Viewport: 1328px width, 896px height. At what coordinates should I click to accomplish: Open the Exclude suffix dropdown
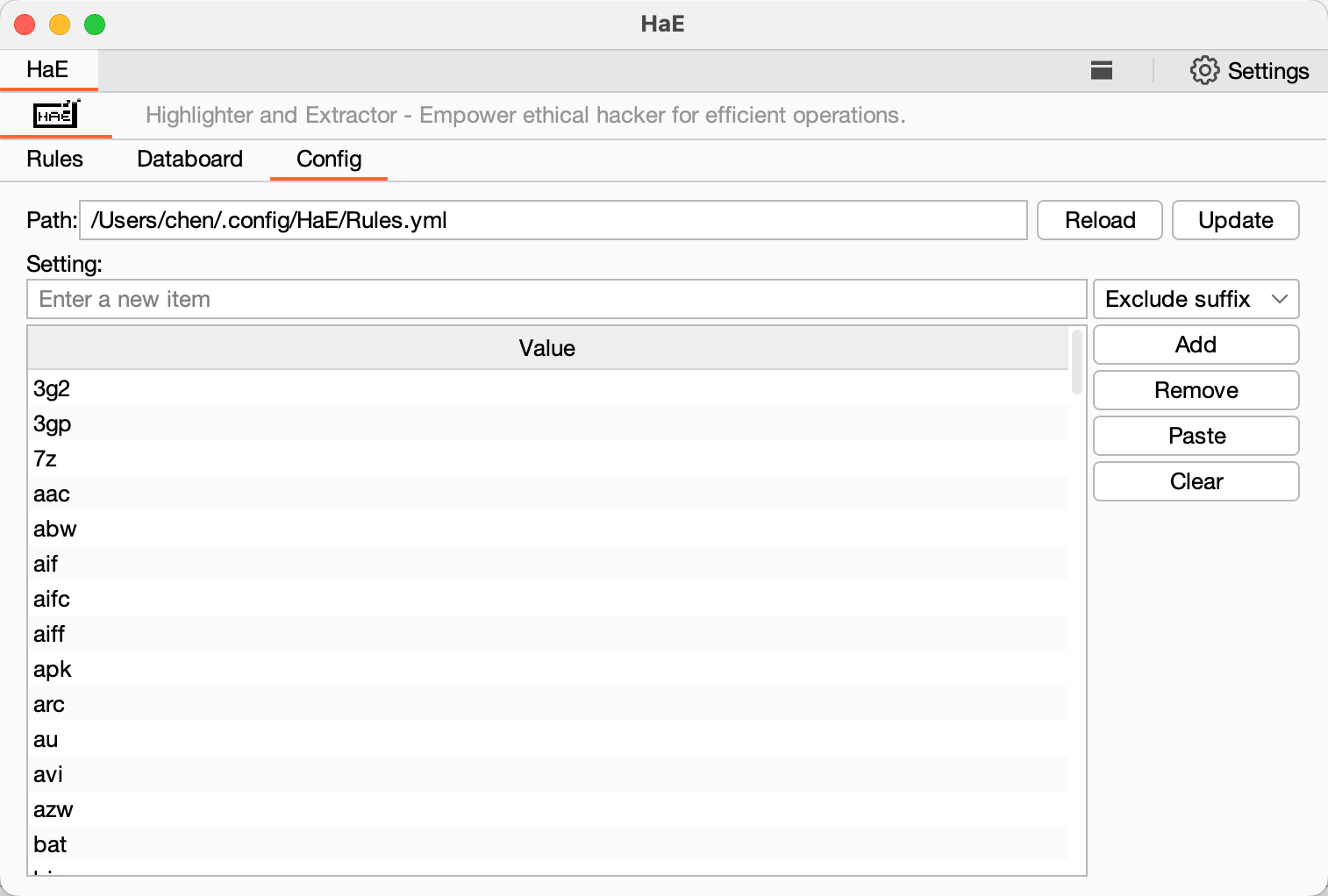tap(1195, 300)
